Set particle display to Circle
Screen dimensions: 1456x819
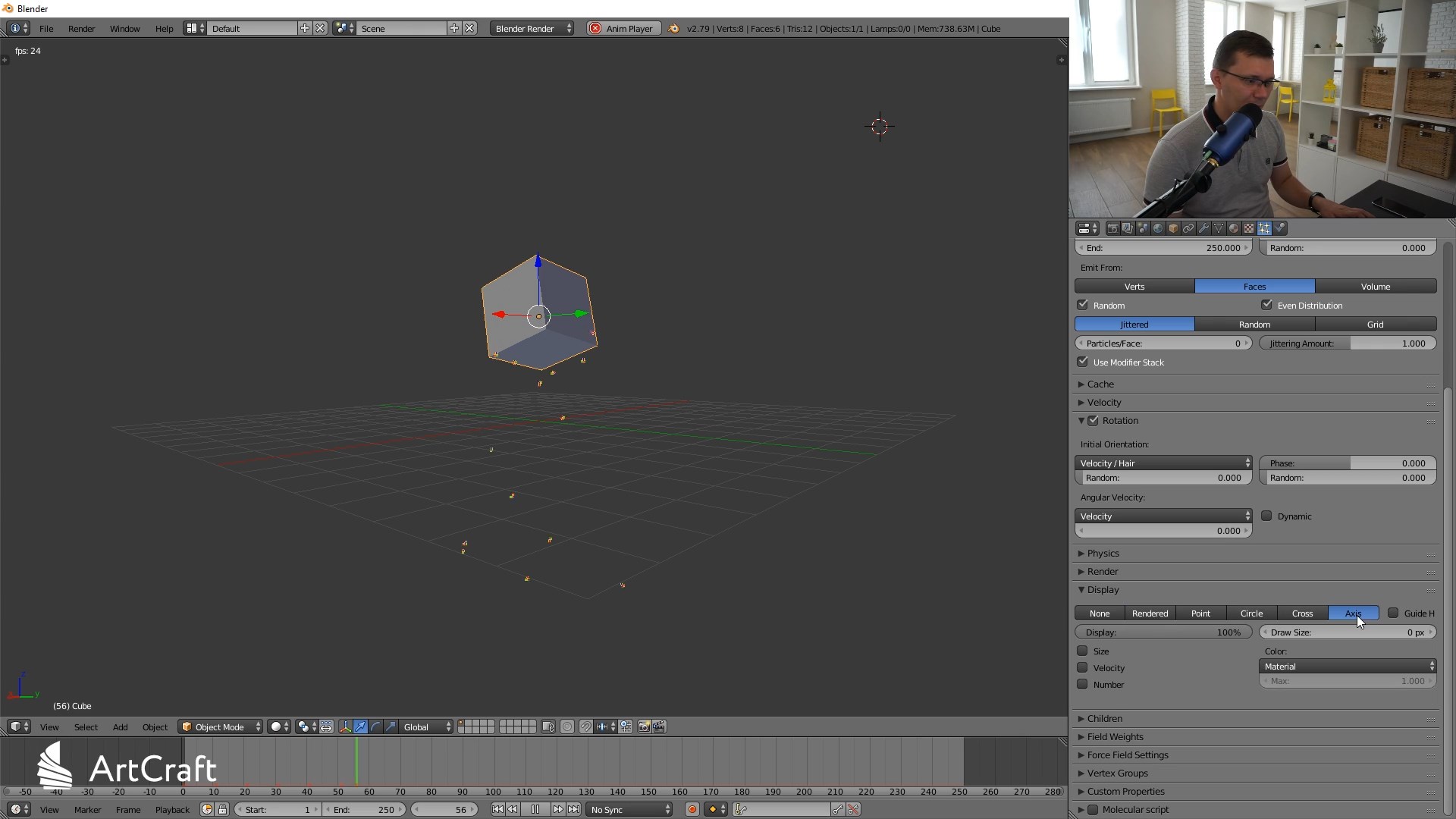(1251, 613)
